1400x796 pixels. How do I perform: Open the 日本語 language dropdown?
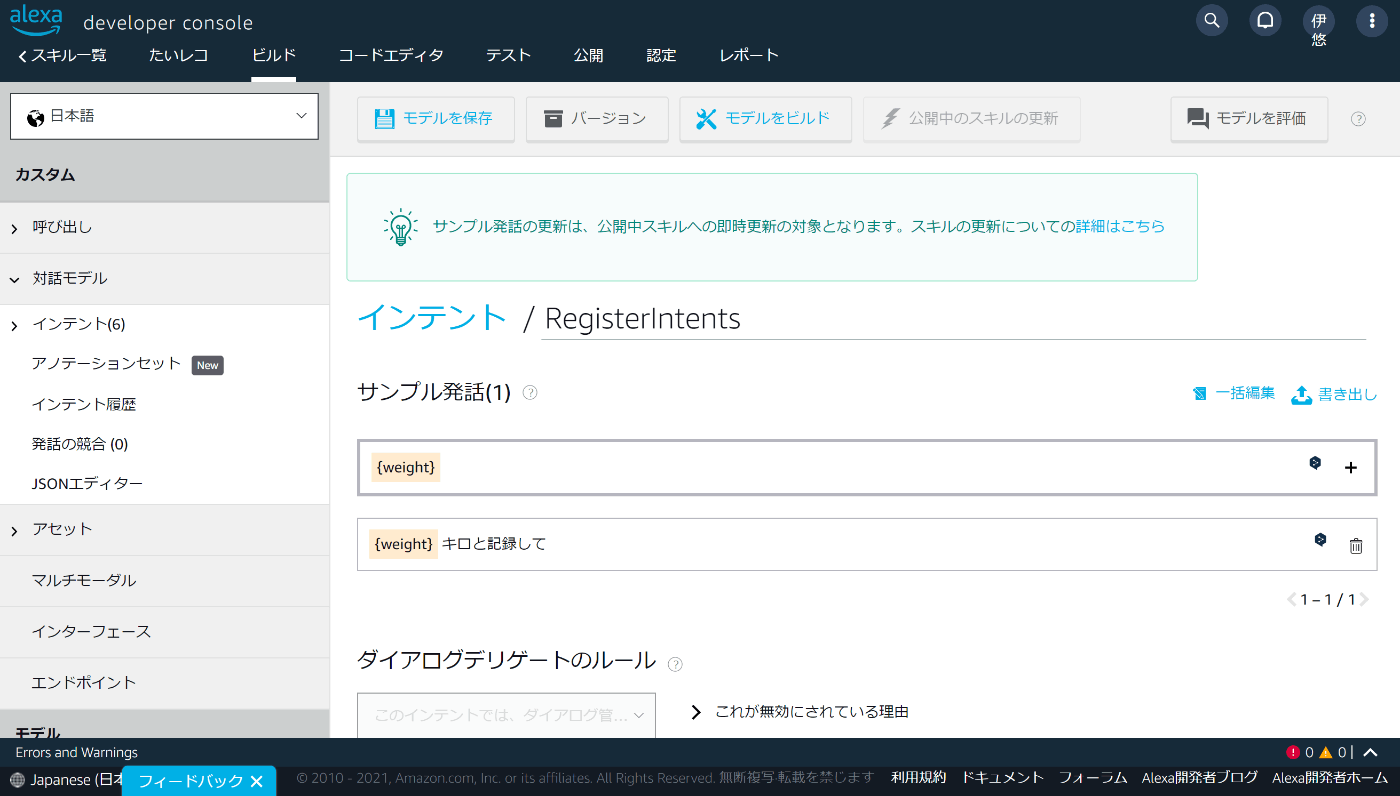[164, 116]
